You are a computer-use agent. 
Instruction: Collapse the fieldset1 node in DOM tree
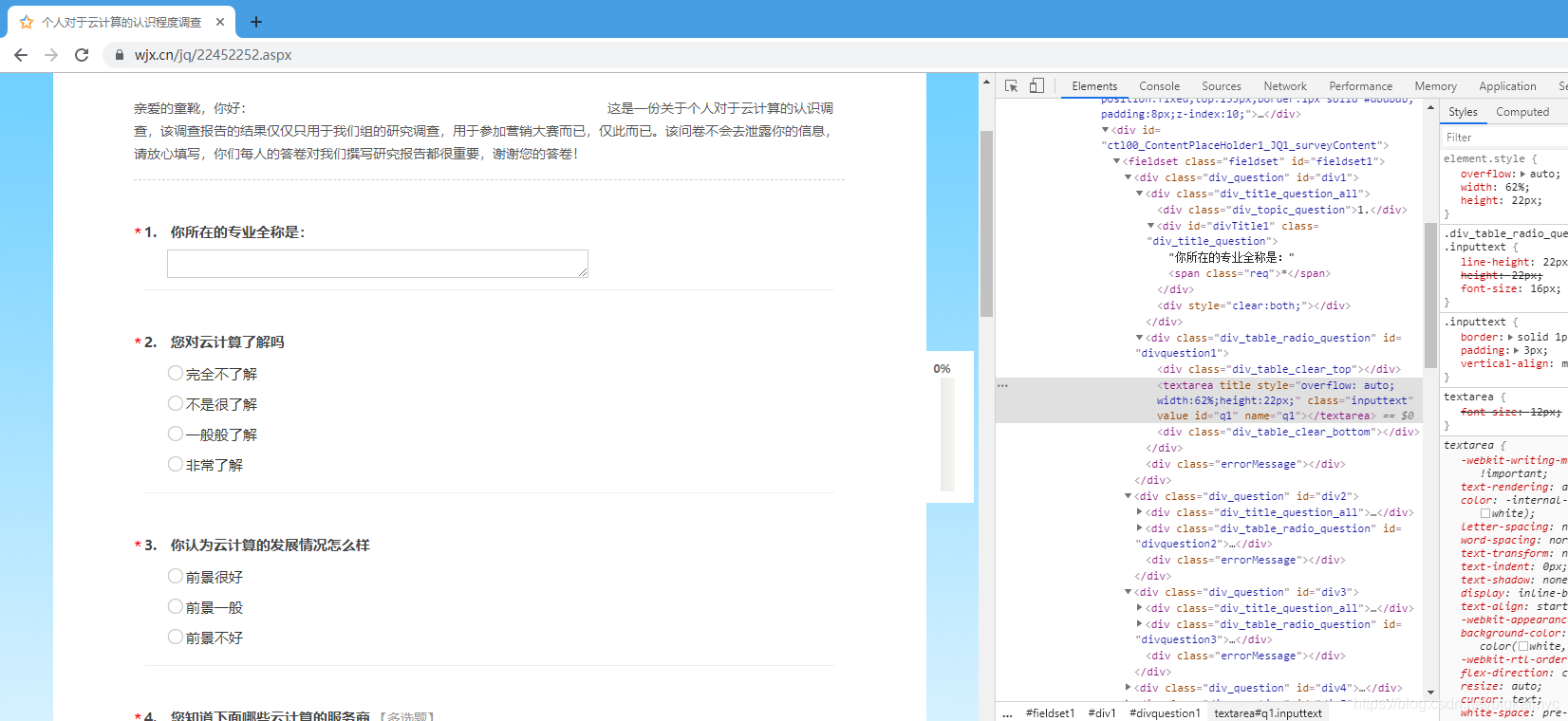(x=1116, y=161)
